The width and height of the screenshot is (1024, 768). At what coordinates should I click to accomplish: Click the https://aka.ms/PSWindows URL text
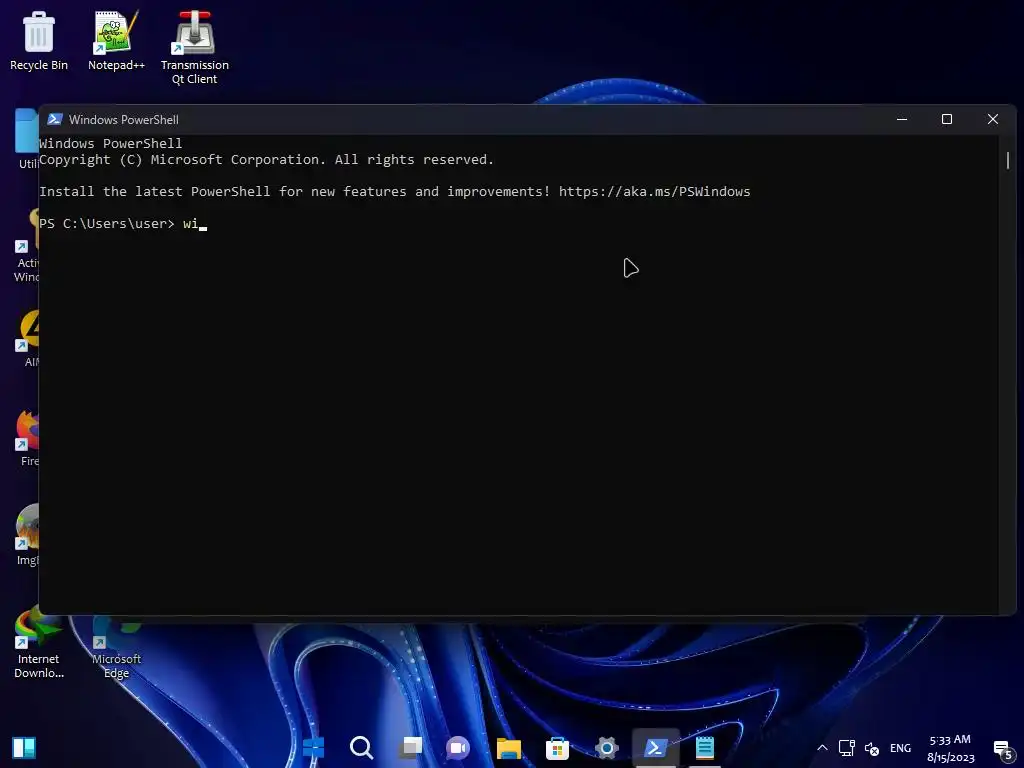point(654,191)
